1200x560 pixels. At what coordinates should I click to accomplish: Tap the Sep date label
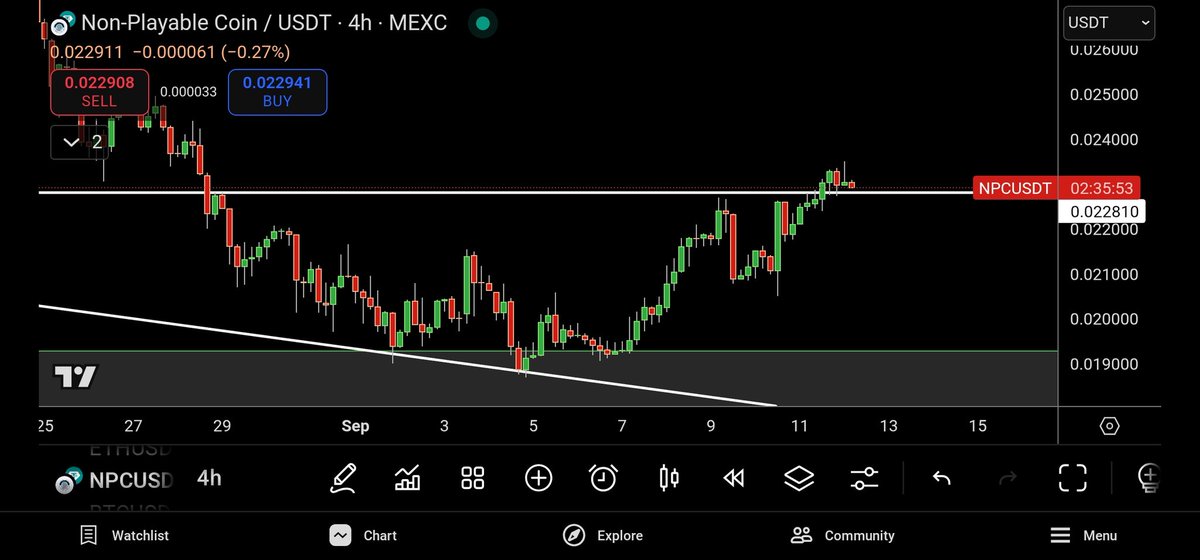click(355, 426)
